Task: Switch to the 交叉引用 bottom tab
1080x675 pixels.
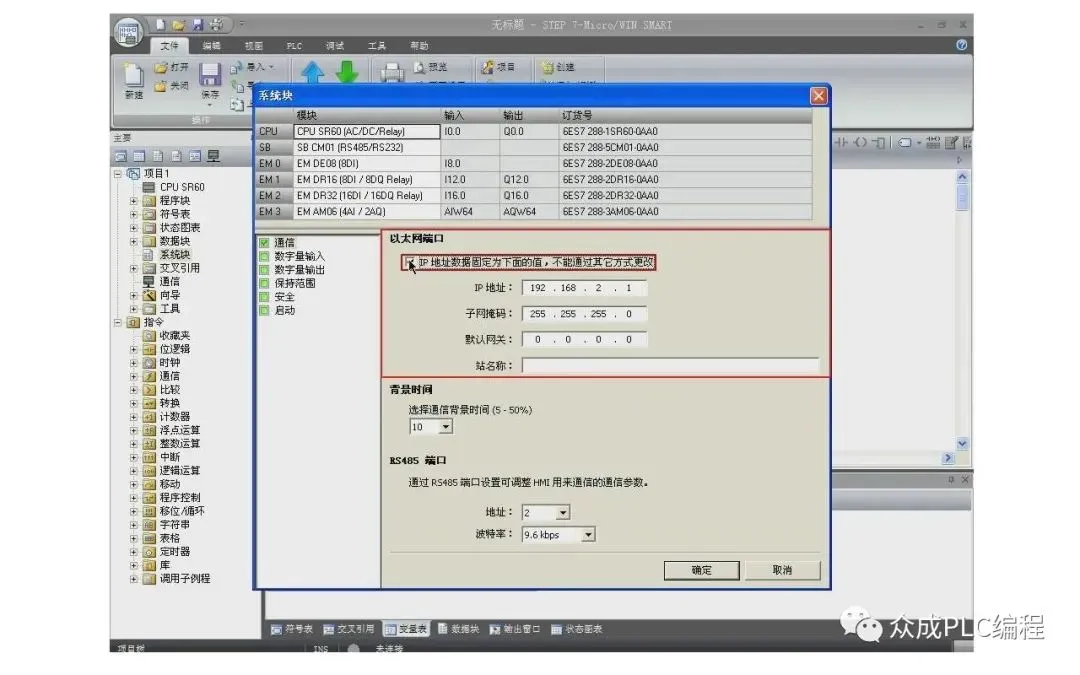Action: pyautogui.click(x=349, y=630)
